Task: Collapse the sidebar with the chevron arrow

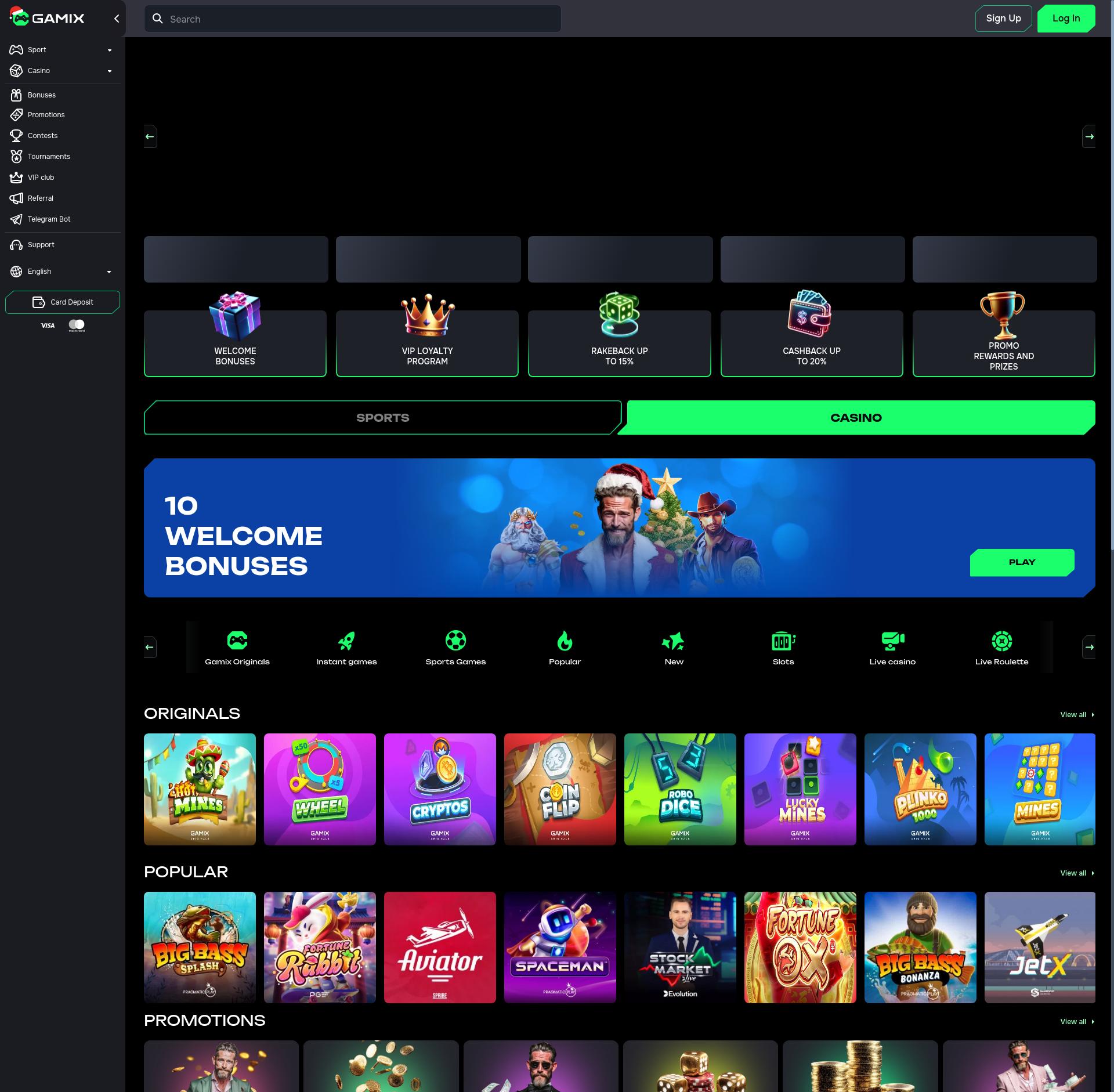Action: [x=117, y=19]
